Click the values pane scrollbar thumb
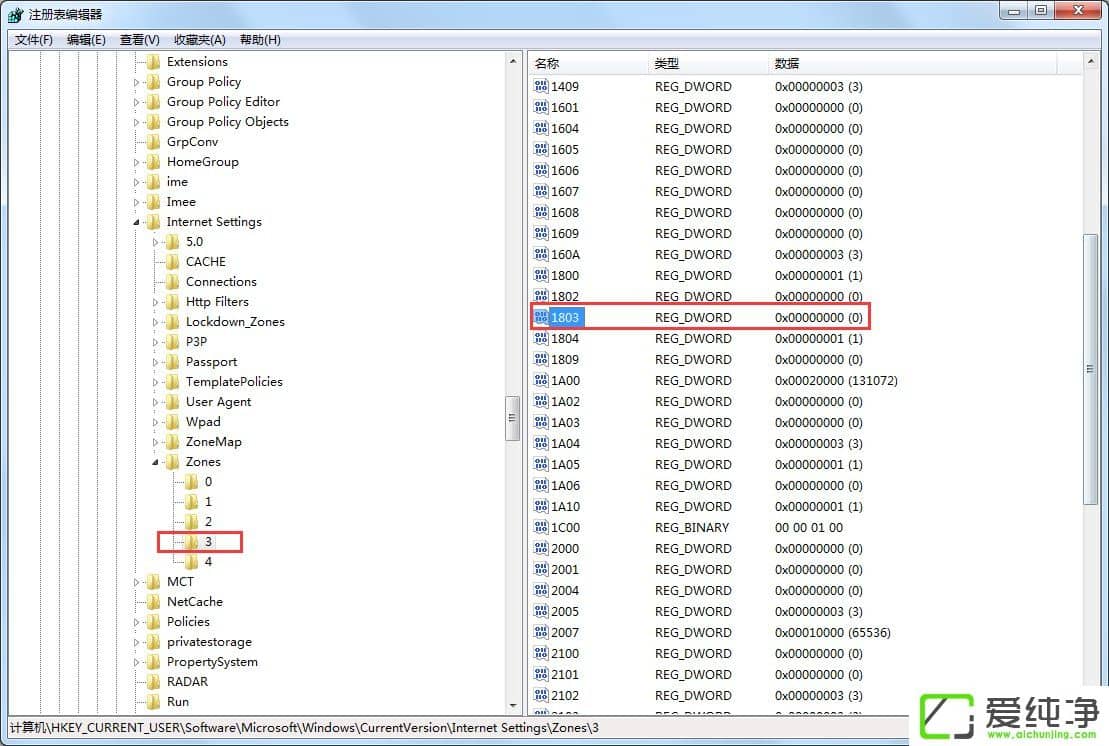1109x746 pixels. click(x=1090, y=369)
